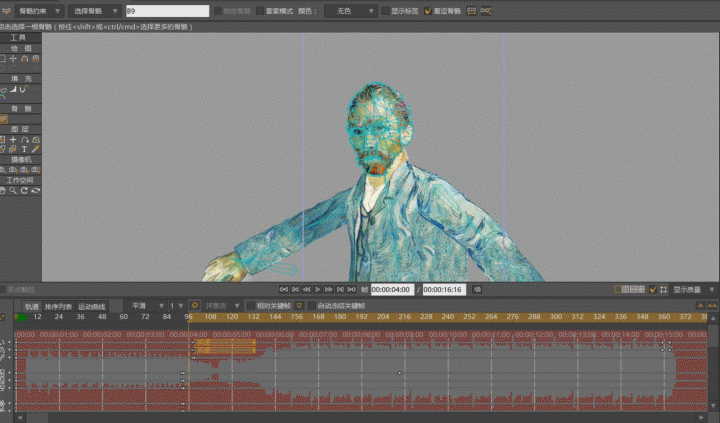This screenshot has width=720, height=423.
Task: Select the highlighted Select Bone tool
Action: (x=4, y=119)
